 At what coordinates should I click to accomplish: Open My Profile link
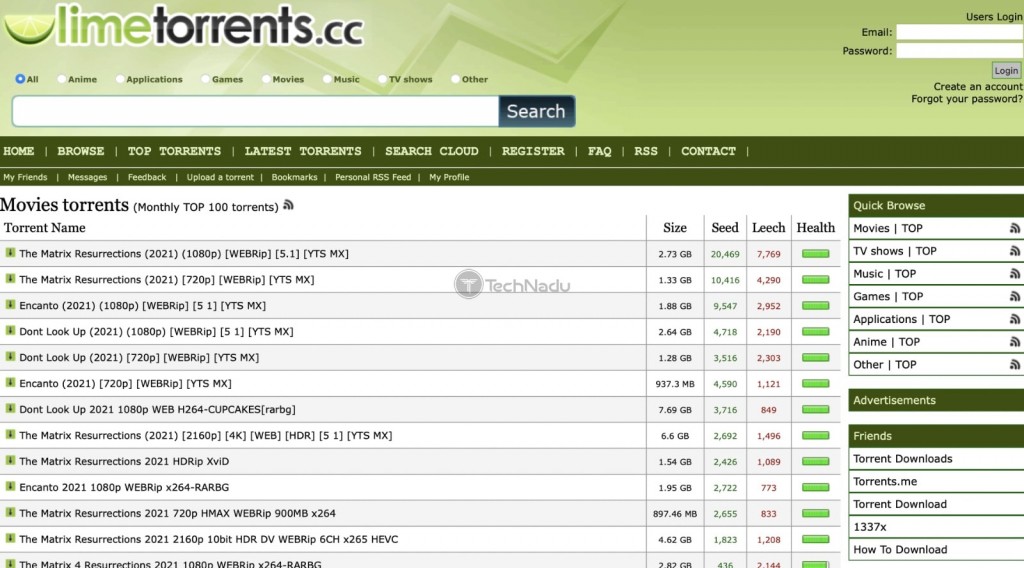(449, 177)
